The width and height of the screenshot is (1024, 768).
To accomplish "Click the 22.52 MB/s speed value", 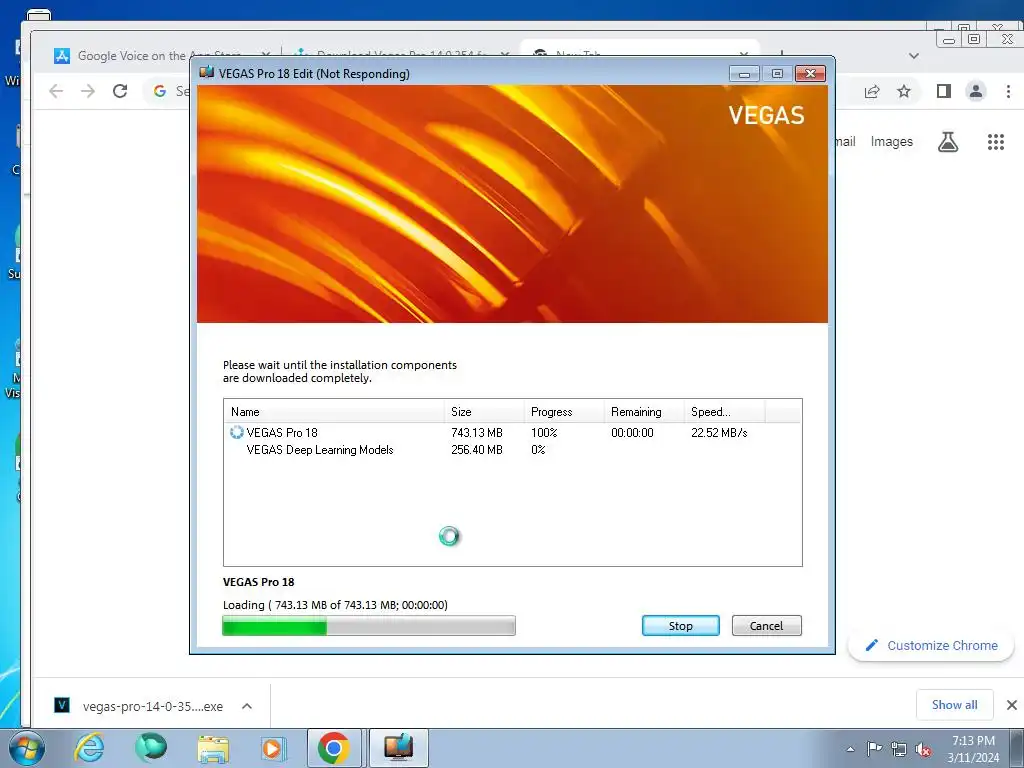I will [719, 432].
